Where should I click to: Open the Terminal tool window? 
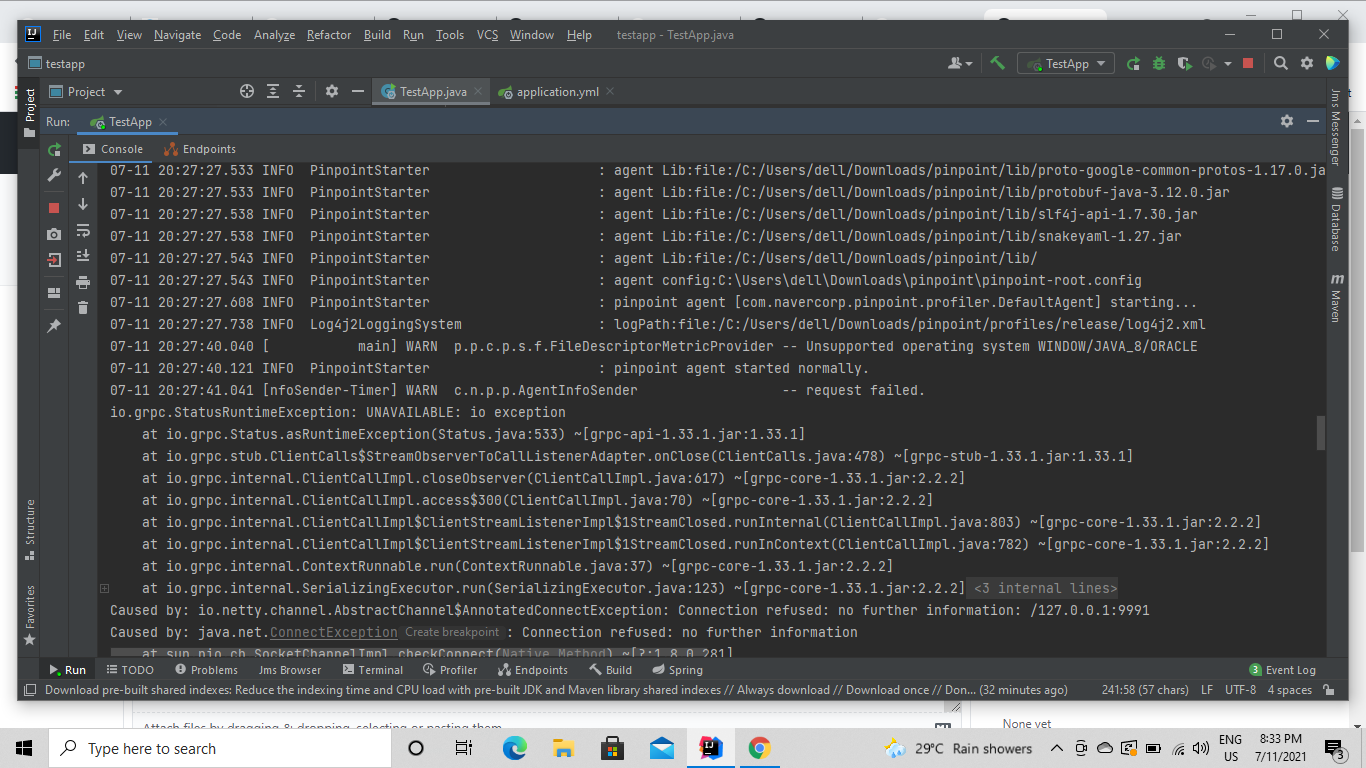click(373, 670)
